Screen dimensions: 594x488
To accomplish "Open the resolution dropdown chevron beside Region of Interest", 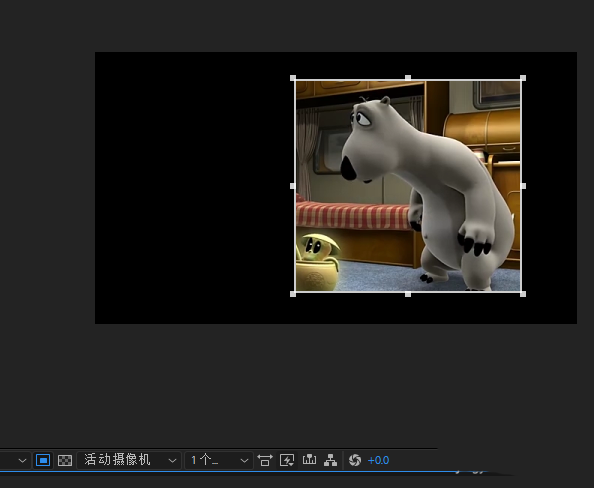I will coord(22,461).
